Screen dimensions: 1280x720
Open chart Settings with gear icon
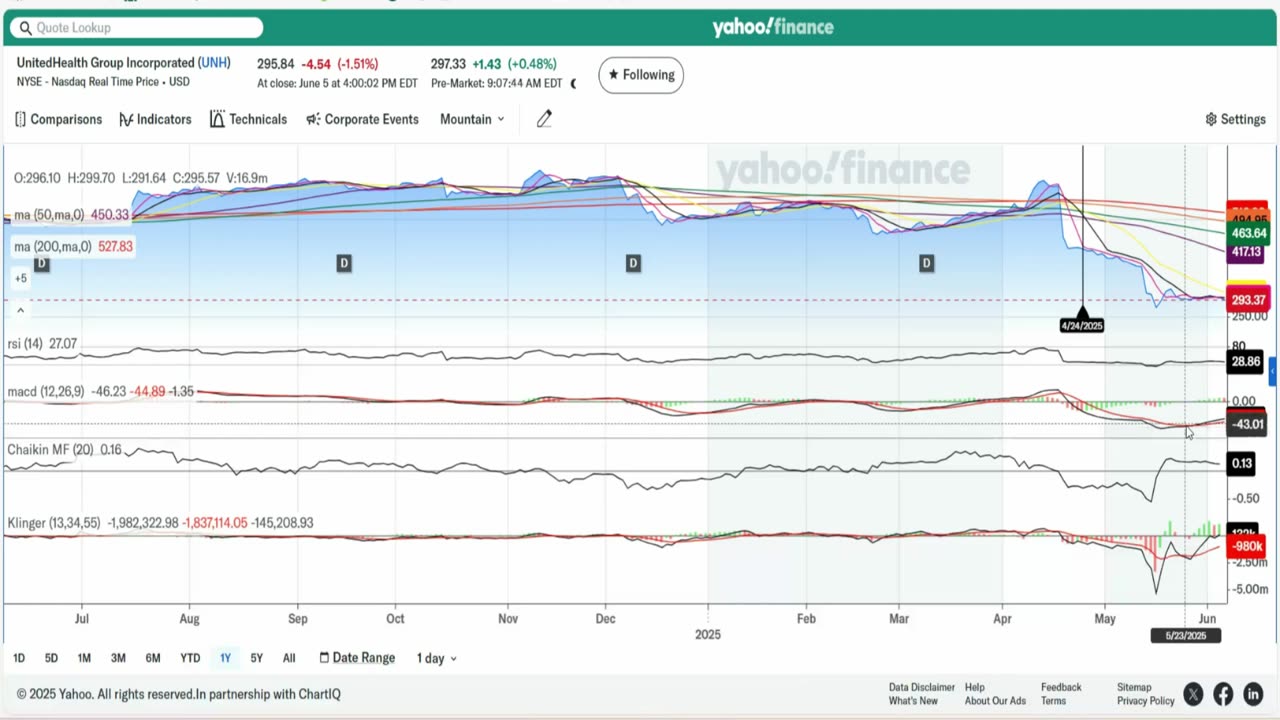pyautogui.click(x=1235, y=119)
